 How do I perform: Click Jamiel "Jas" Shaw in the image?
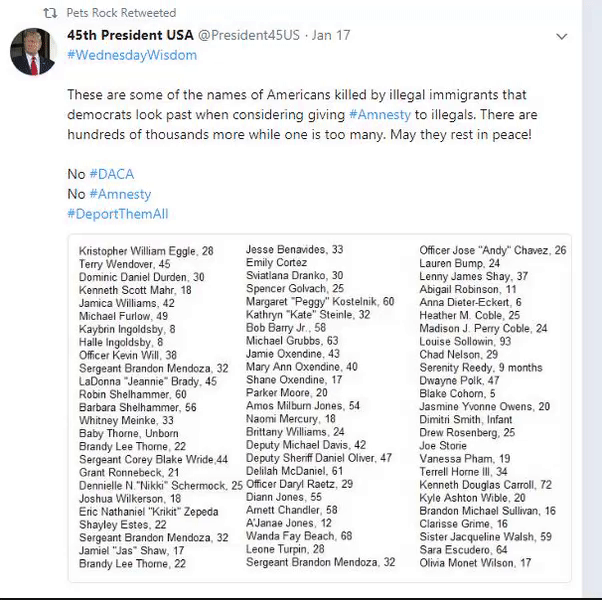[132, 551]
